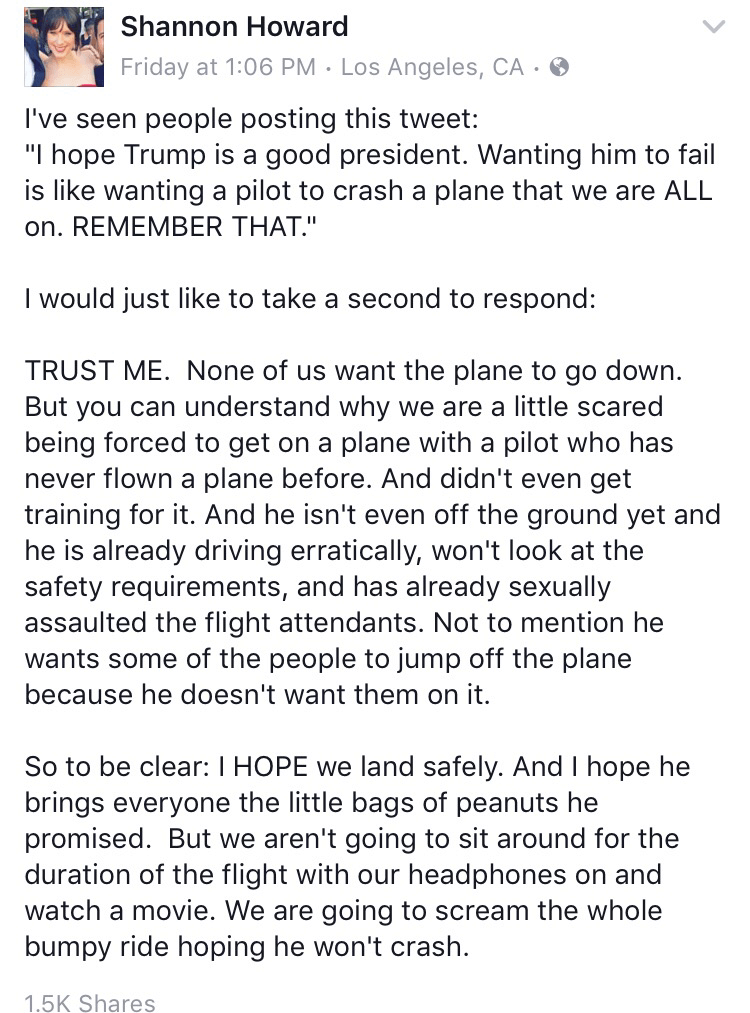View the 1.5K Shares list

pyautogui.click(x=90, y=1003)
